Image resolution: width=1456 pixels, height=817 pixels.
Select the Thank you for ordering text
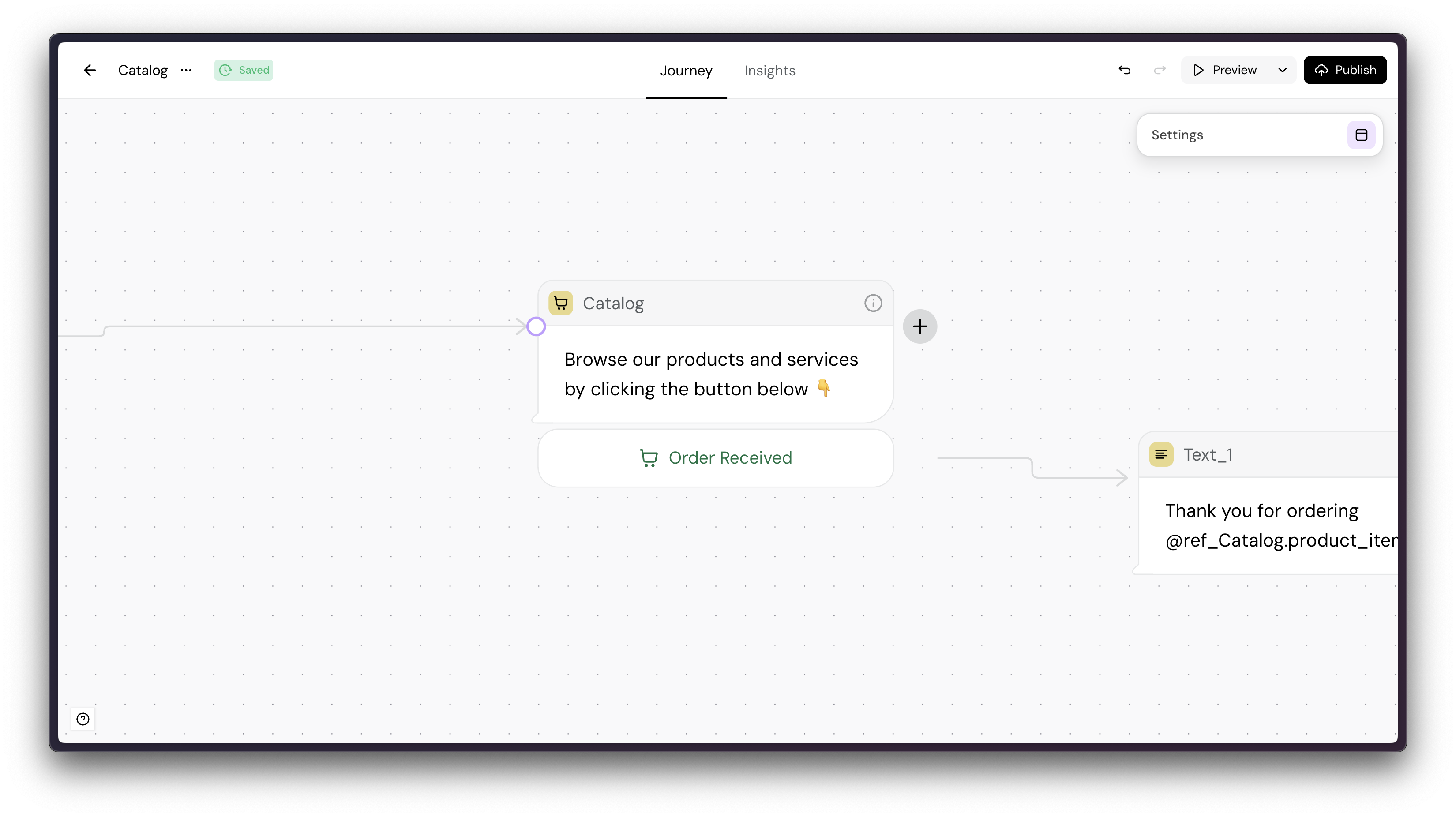coord(1261,511)
